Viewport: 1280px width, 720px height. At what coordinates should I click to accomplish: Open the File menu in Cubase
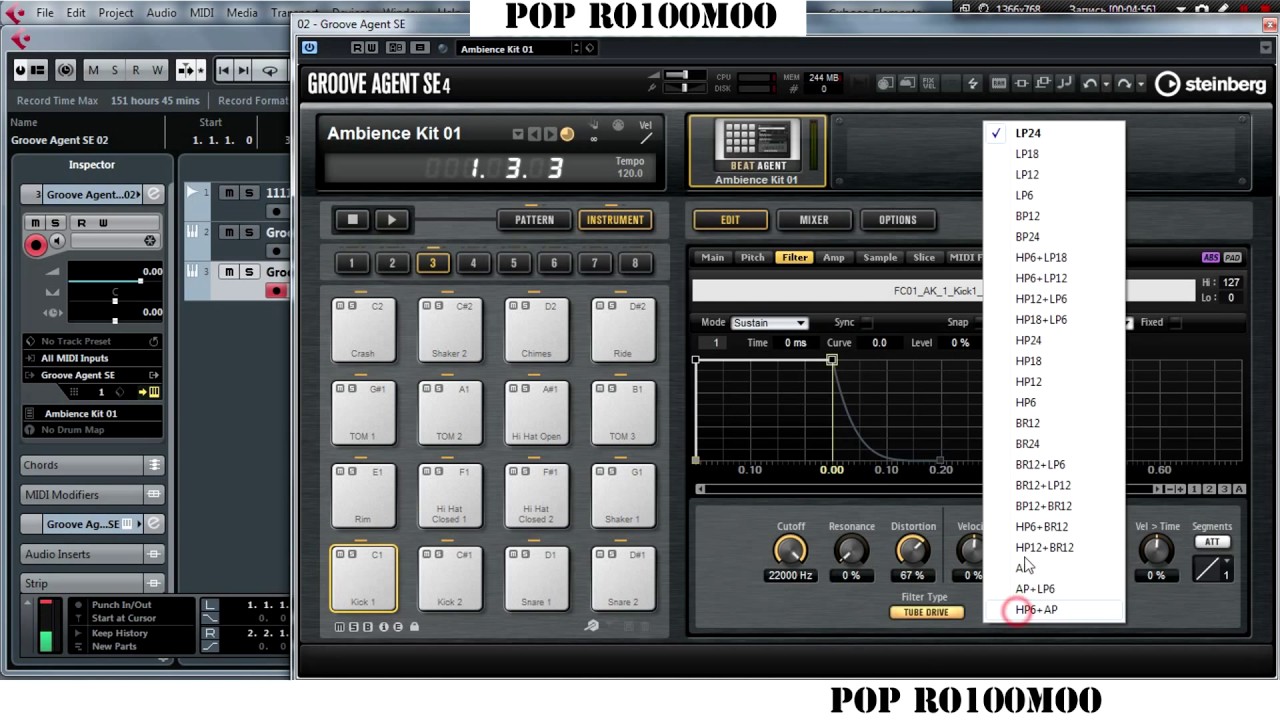pyautogui.click(x=45, y=13)
